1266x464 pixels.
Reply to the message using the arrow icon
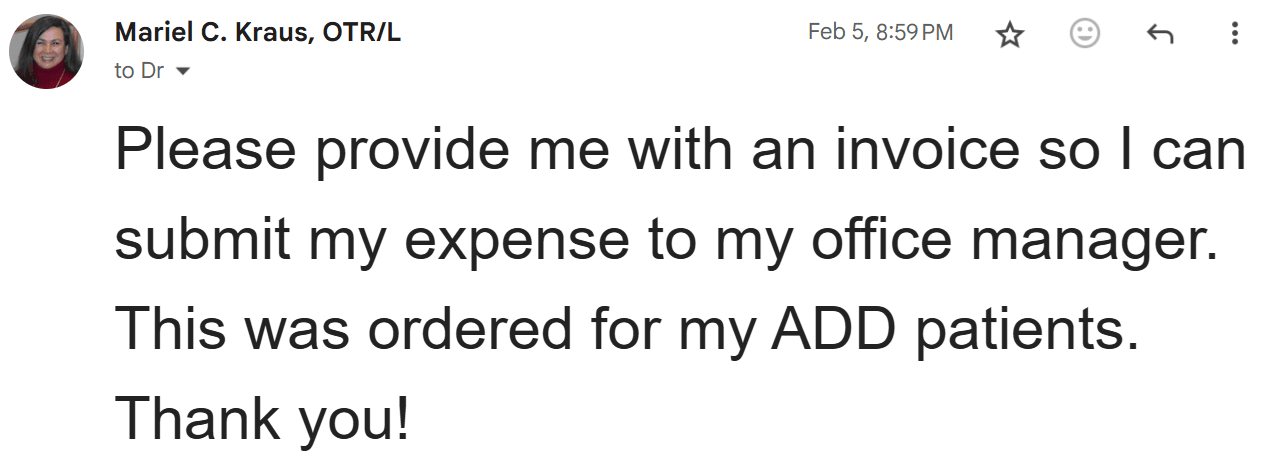click(1159, 35)
